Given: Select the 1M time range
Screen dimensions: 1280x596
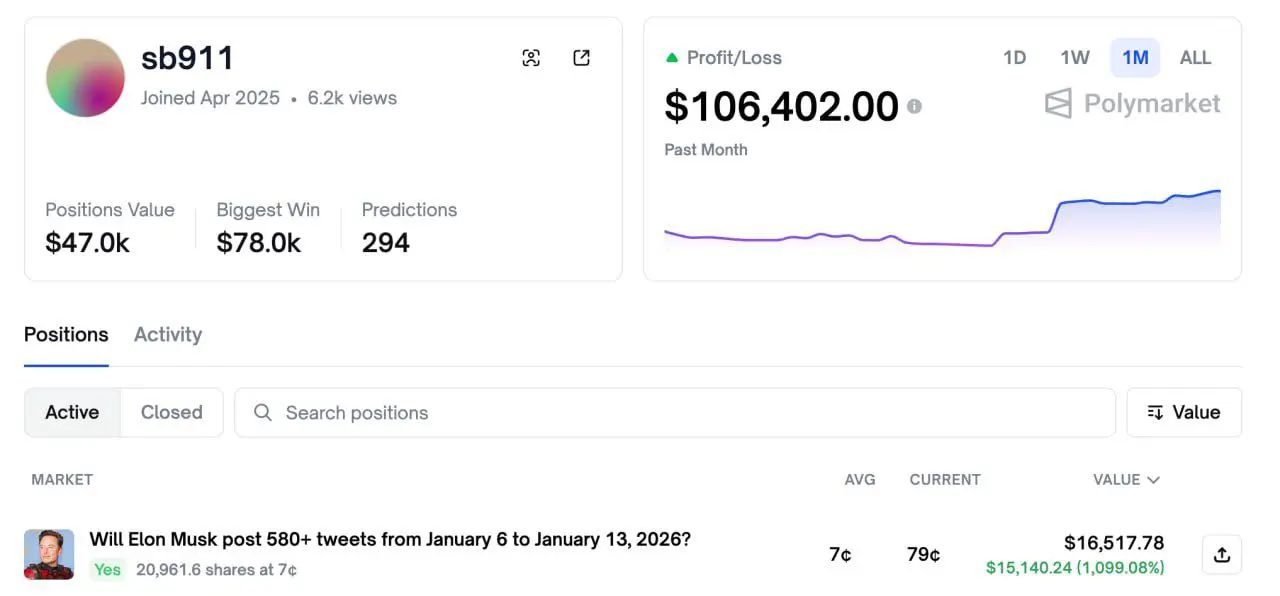Looking at the screenshot, I should tap(1135, 58).
